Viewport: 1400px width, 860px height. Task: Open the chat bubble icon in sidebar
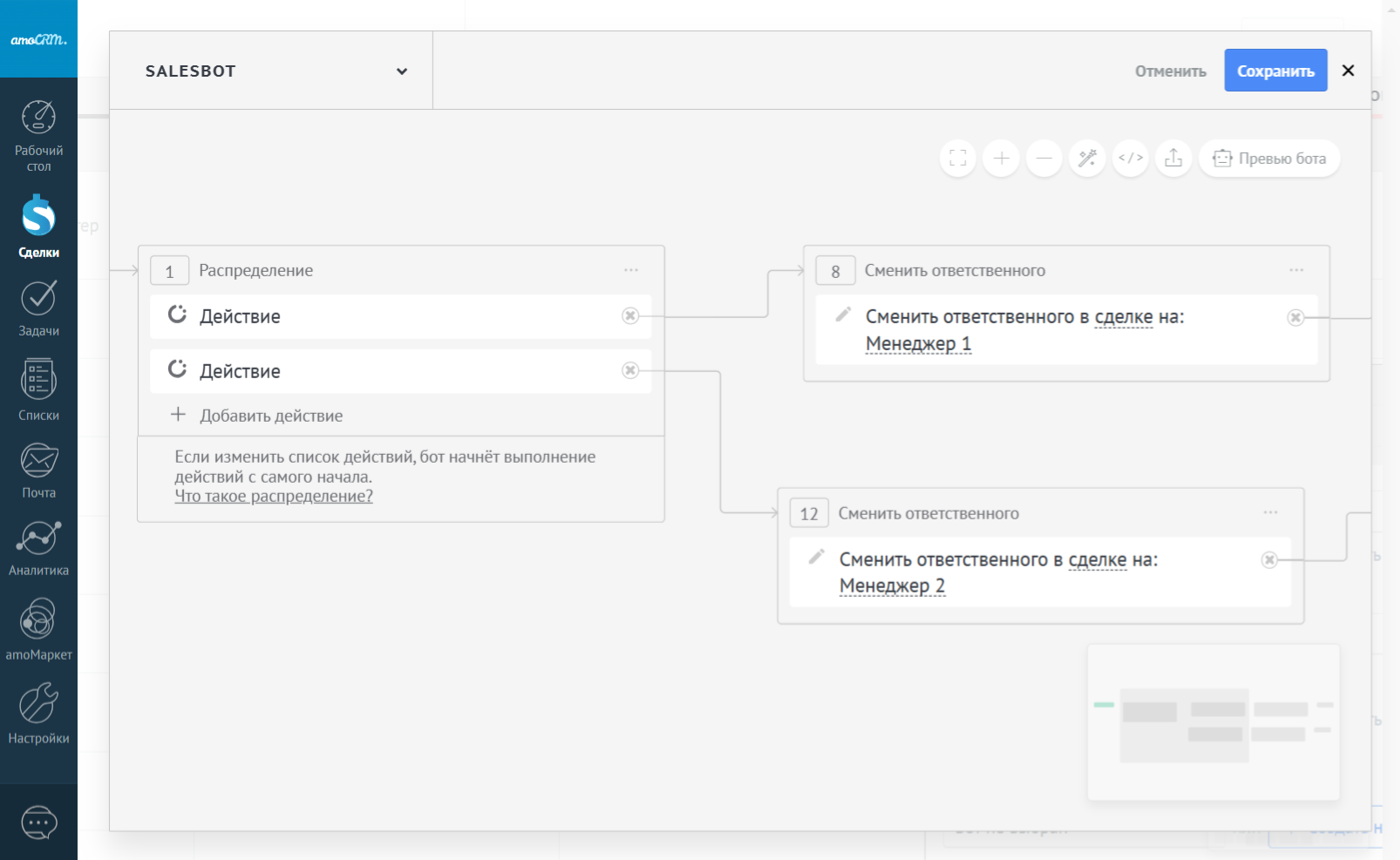38,823
